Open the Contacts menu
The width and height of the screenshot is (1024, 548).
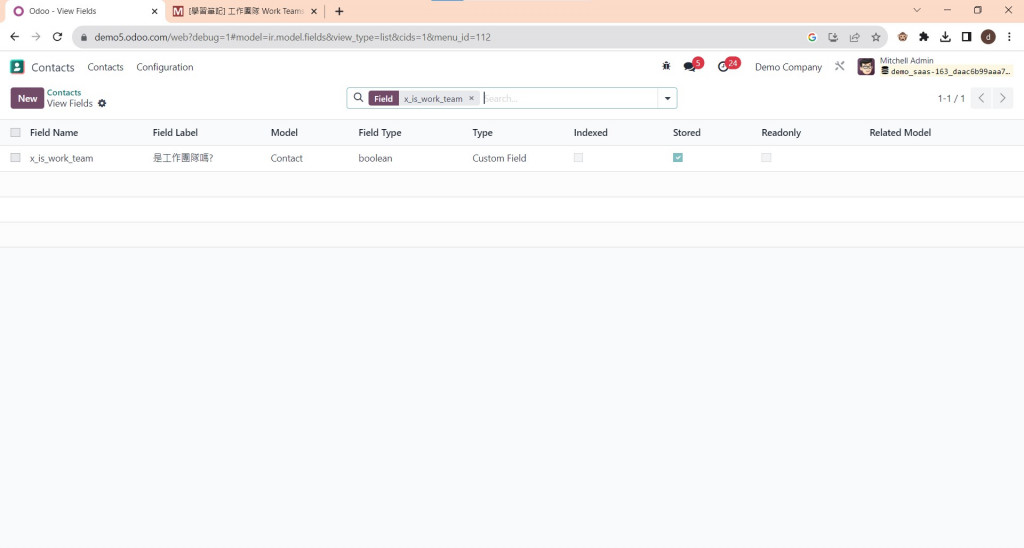(x=105, y=67)
